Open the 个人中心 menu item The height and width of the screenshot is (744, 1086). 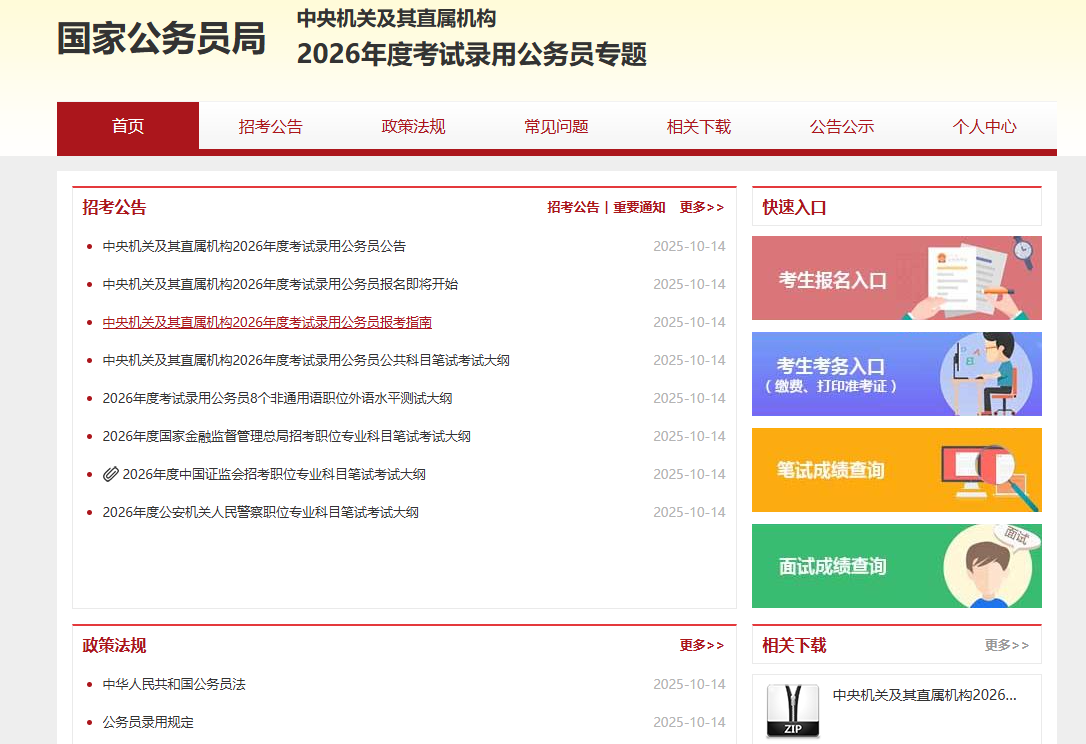[984, 126]
